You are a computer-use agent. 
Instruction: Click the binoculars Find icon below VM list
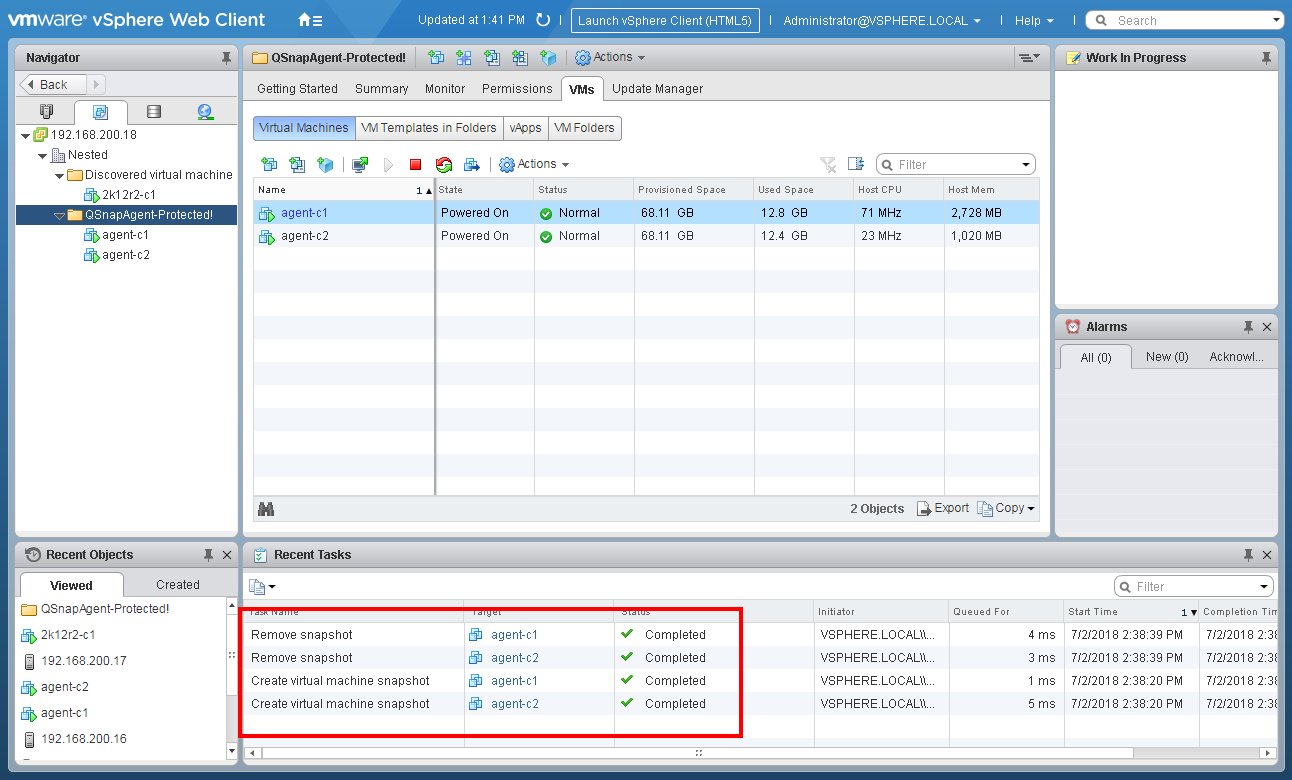(x=266, y=509)
